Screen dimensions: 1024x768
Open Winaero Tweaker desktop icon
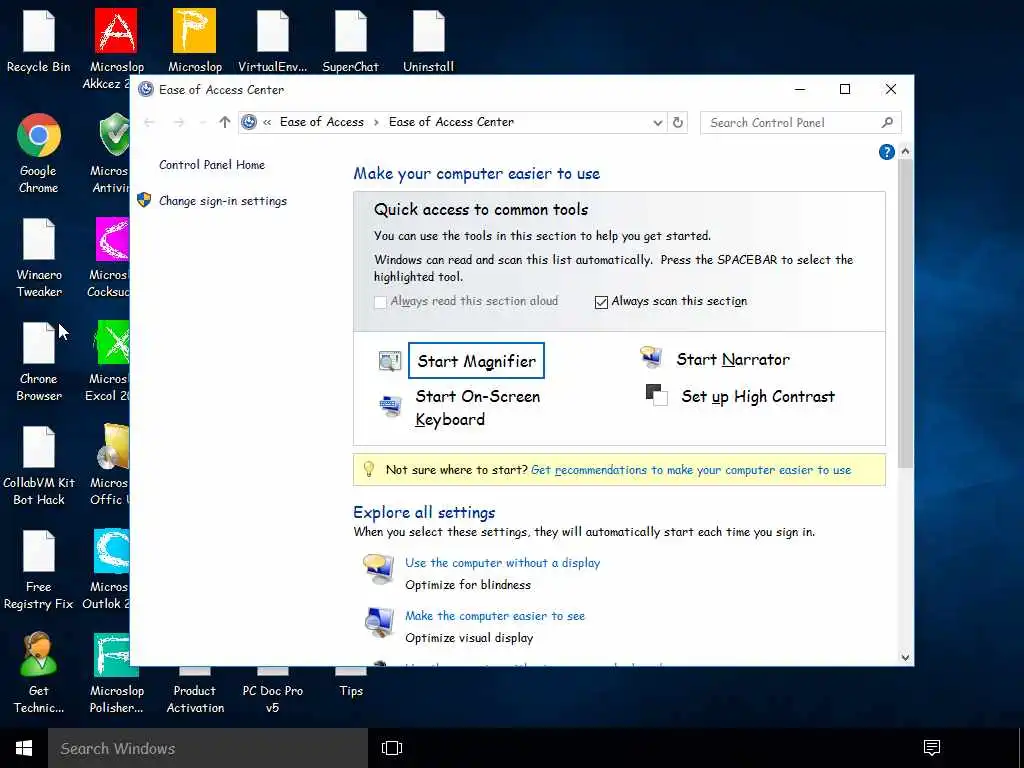39,258
